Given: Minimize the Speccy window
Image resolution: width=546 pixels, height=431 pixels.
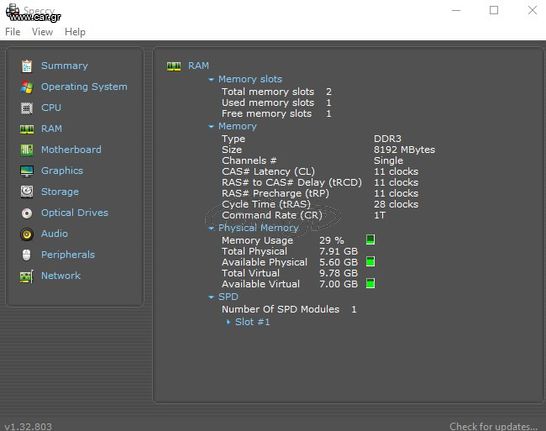Looking at the screenshot, I should [x=456, y=10].
